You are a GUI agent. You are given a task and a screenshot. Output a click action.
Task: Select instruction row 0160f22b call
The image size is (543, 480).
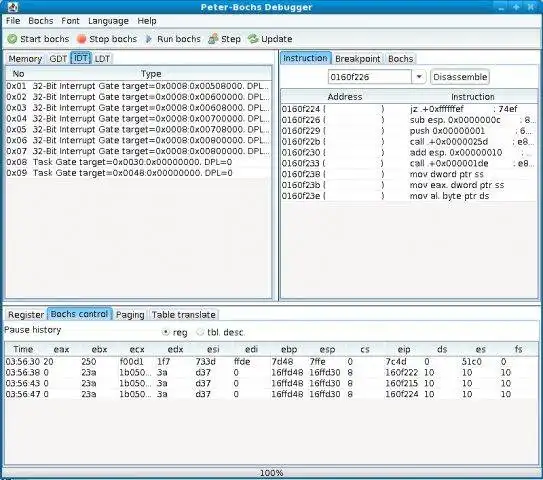pos(409,142)
